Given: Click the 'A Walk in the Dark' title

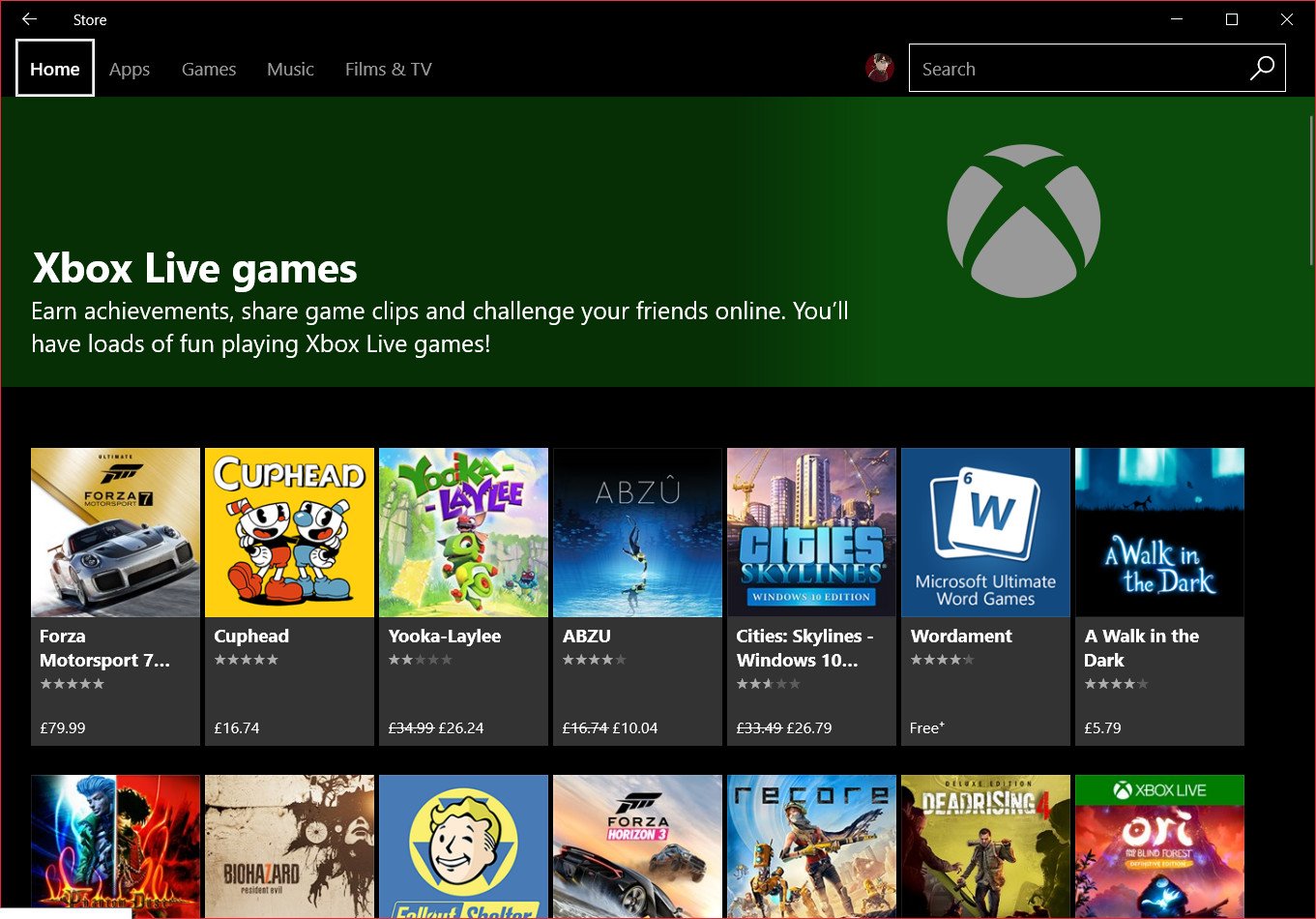Looking at the screenshot, I should [x=1142, y=648].
